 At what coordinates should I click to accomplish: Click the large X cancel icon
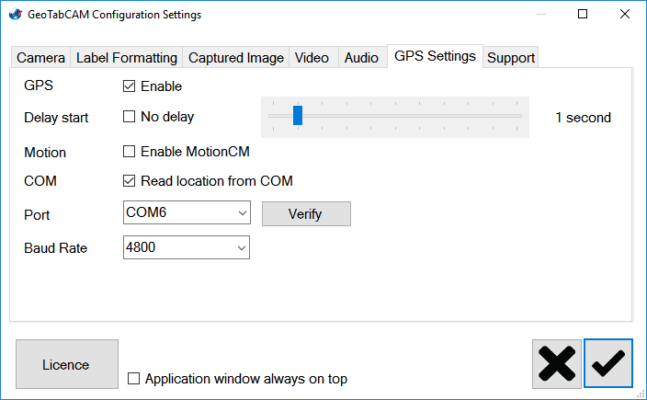click(x=558, y=363)
